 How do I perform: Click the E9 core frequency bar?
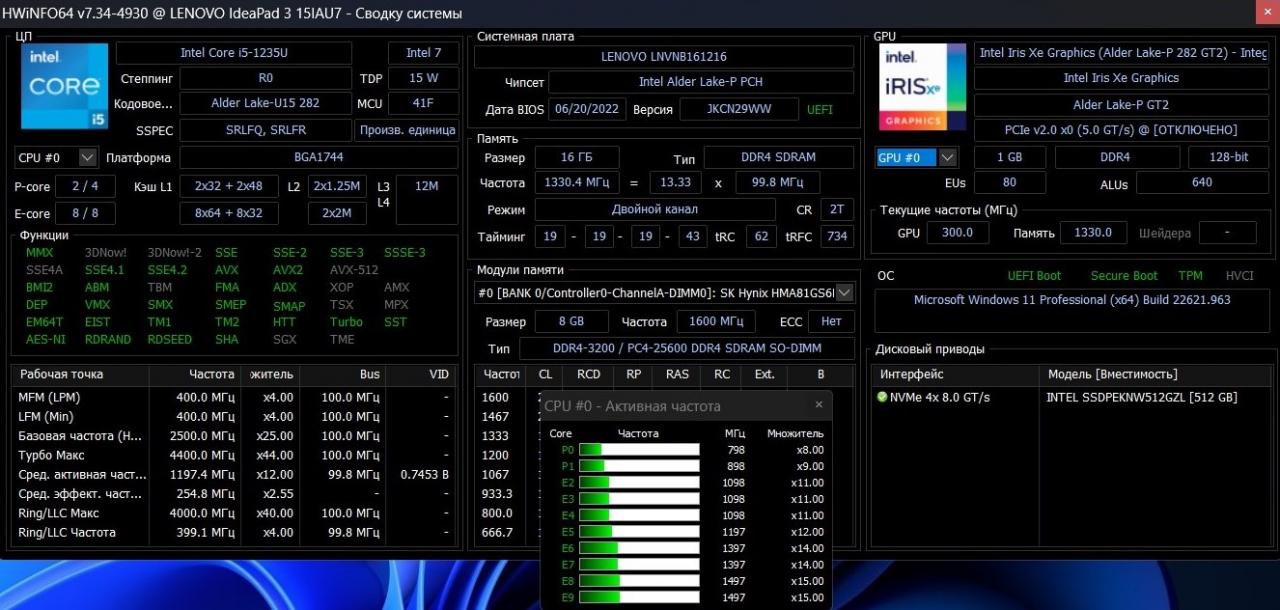[639, 598]
